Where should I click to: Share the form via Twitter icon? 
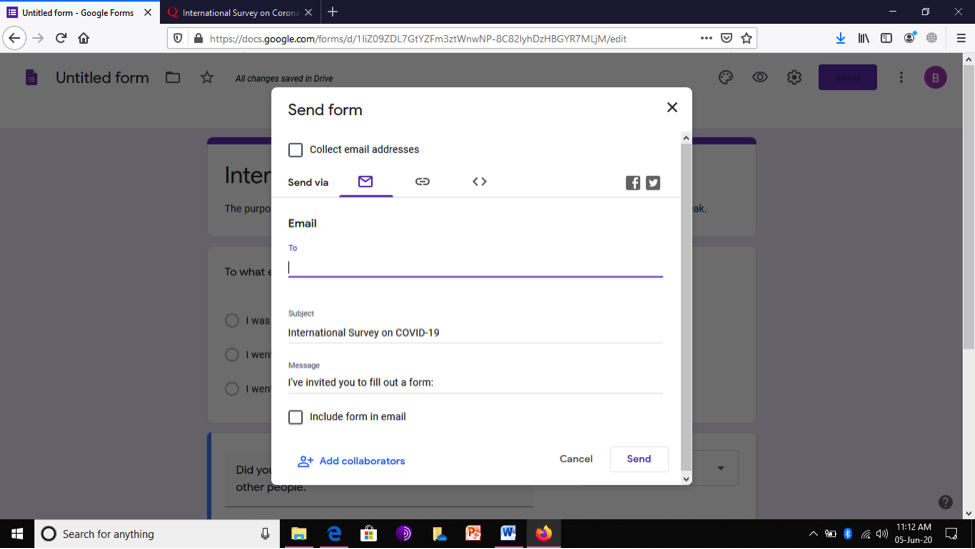point(653,183)
